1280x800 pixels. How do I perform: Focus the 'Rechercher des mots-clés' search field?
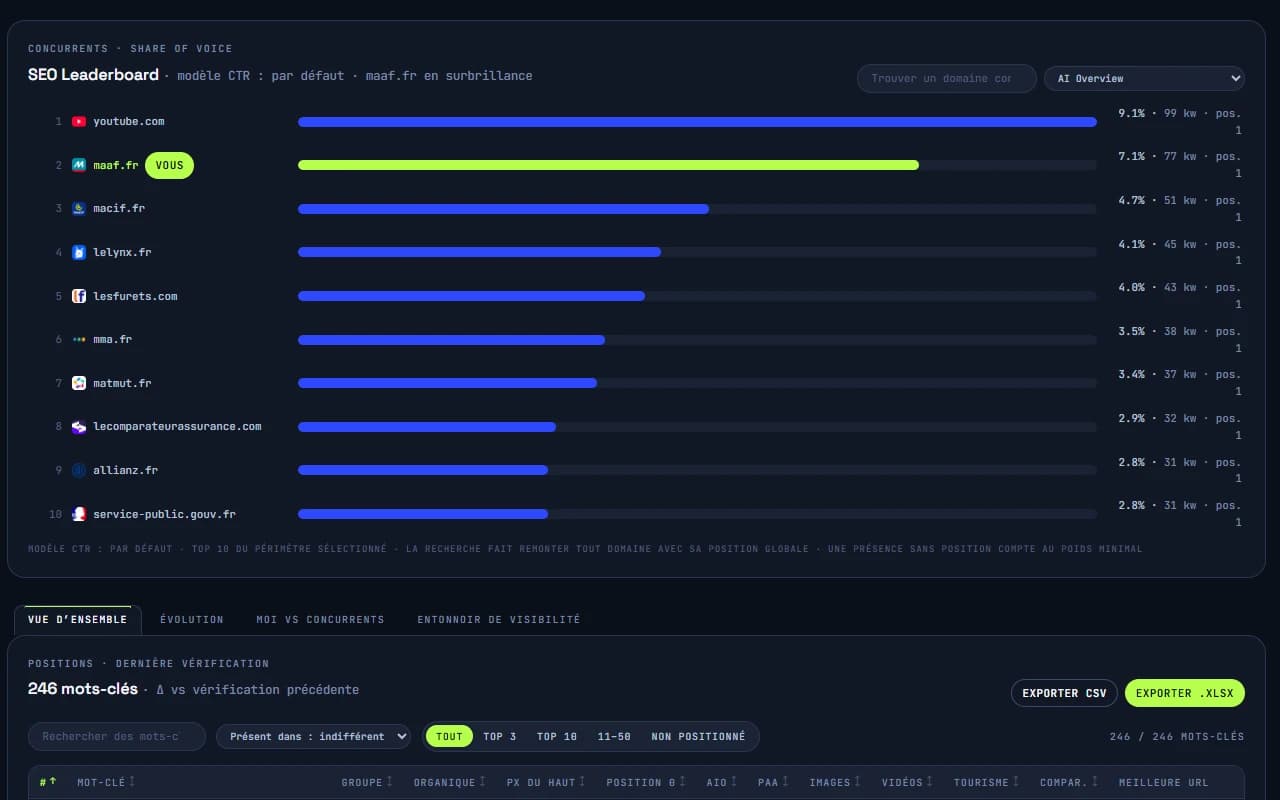pos(117,736)
